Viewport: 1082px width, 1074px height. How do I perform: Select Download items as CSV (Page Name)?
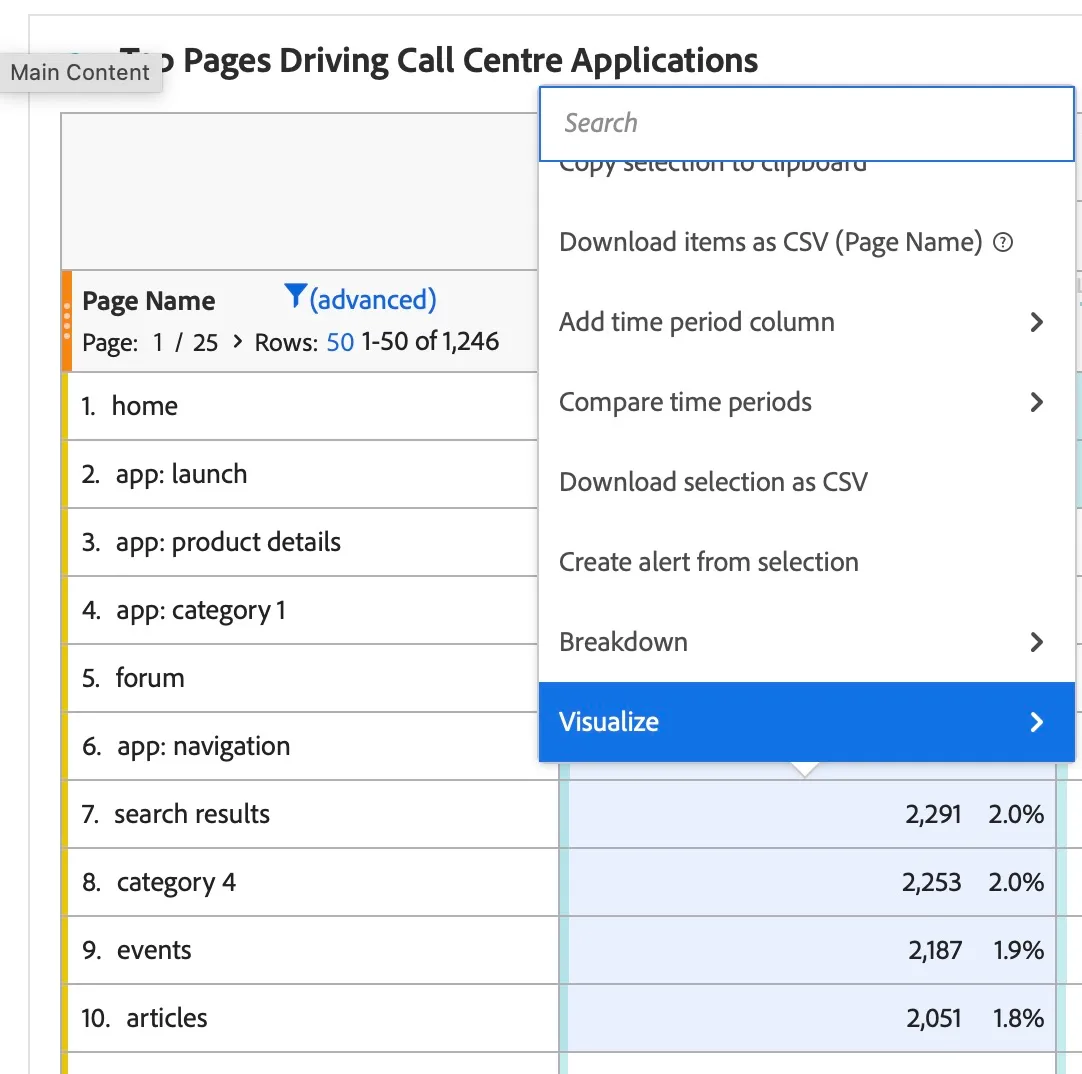tap(770, 242)
